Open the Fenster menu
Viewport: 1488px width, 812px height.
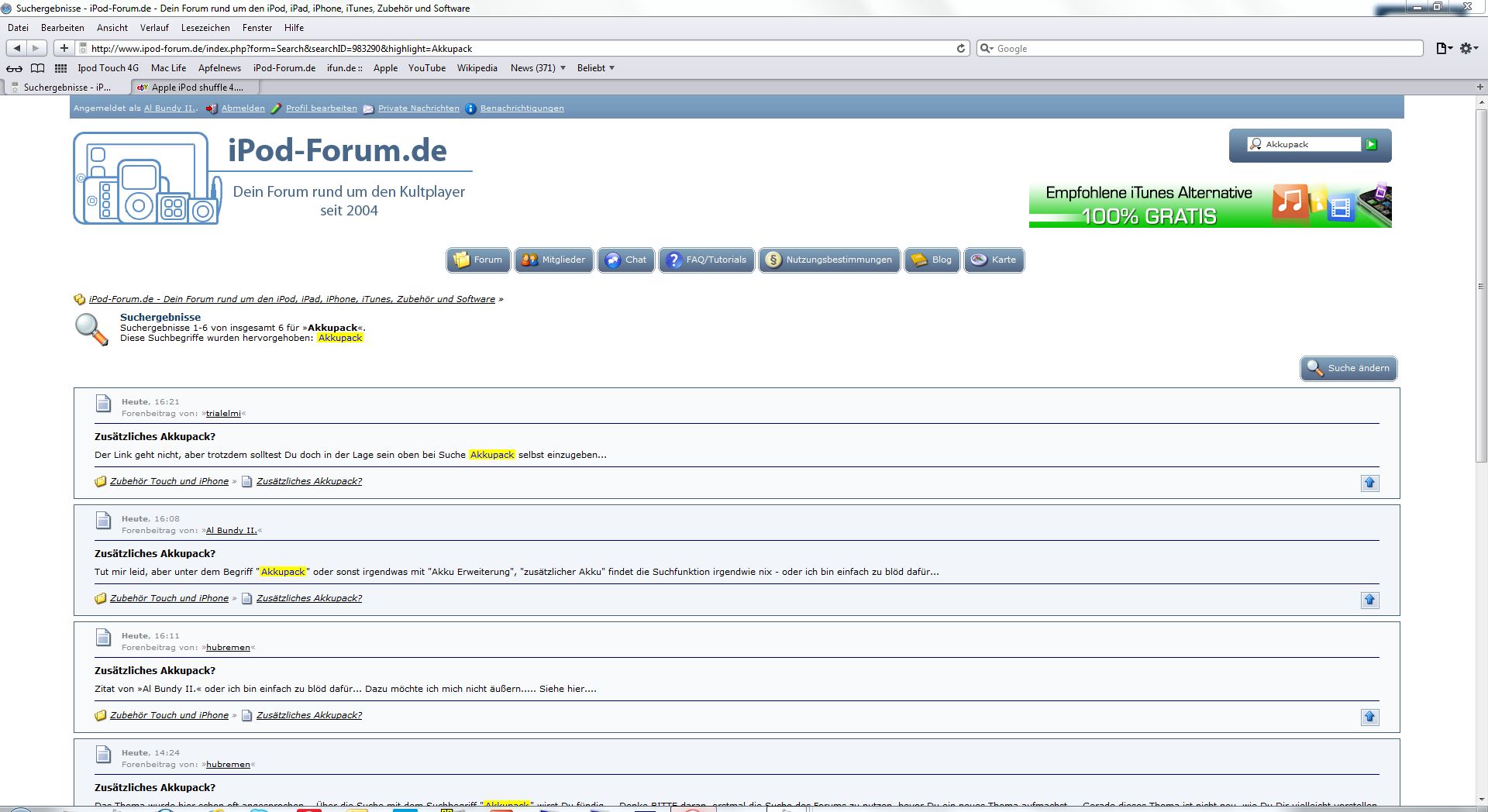coord(257,28)
